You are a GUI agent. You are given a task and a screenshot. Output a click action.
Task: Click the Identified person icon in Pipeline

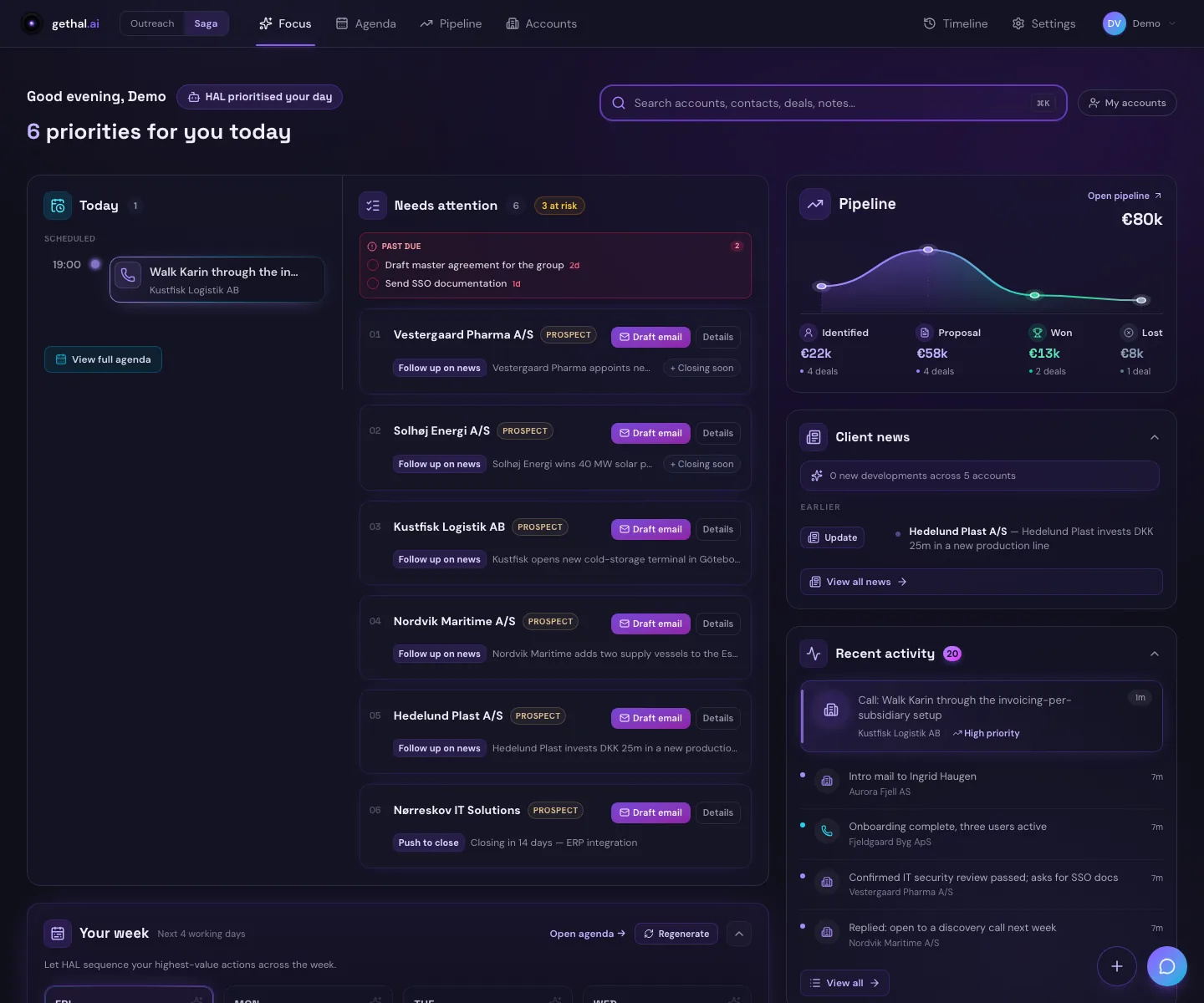coord(809,333)
